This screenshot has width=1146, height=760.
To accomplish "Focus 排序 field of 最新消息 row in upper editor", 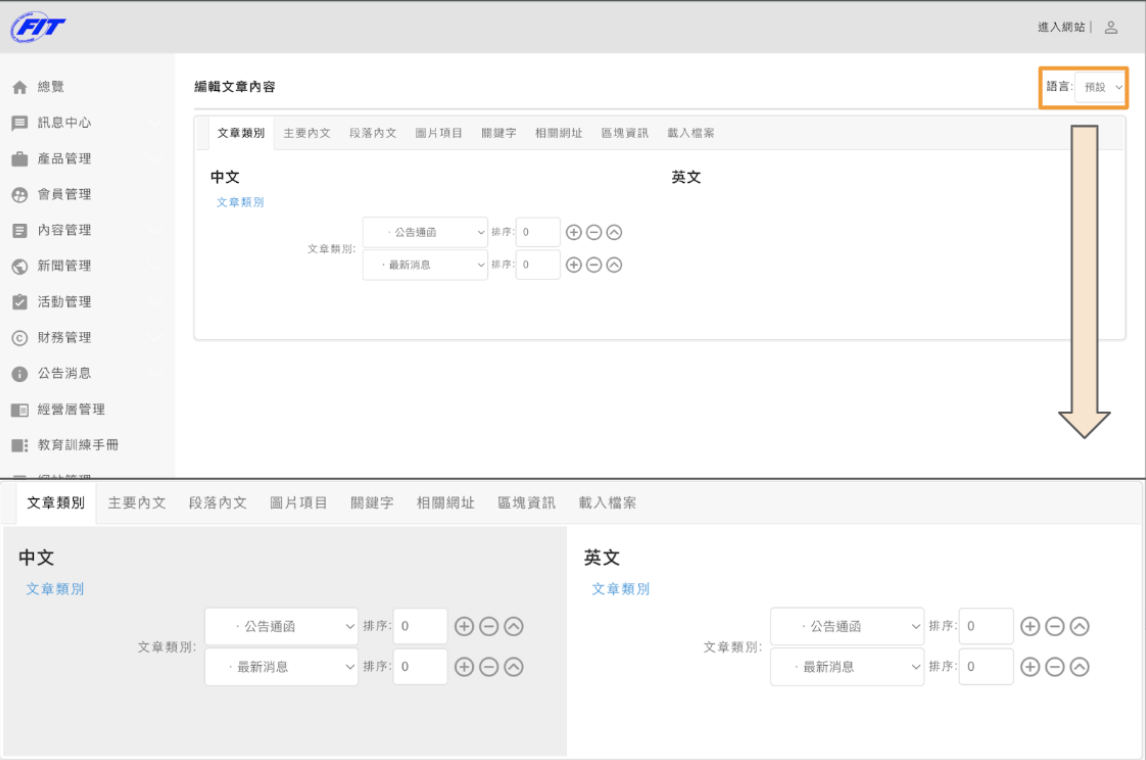I will (538, 265).
